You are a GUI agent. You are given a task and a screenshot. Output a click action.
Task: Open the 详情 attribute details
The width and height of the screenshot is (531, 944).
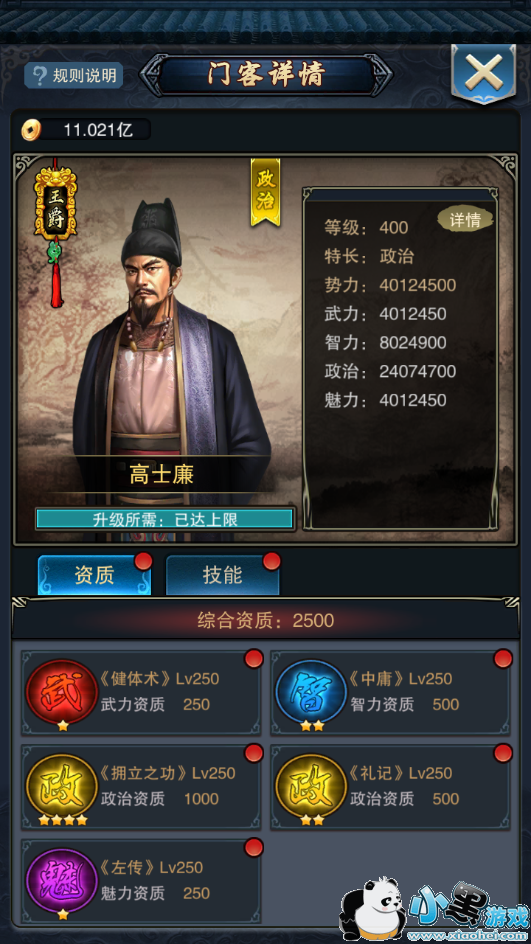[465, 220]
